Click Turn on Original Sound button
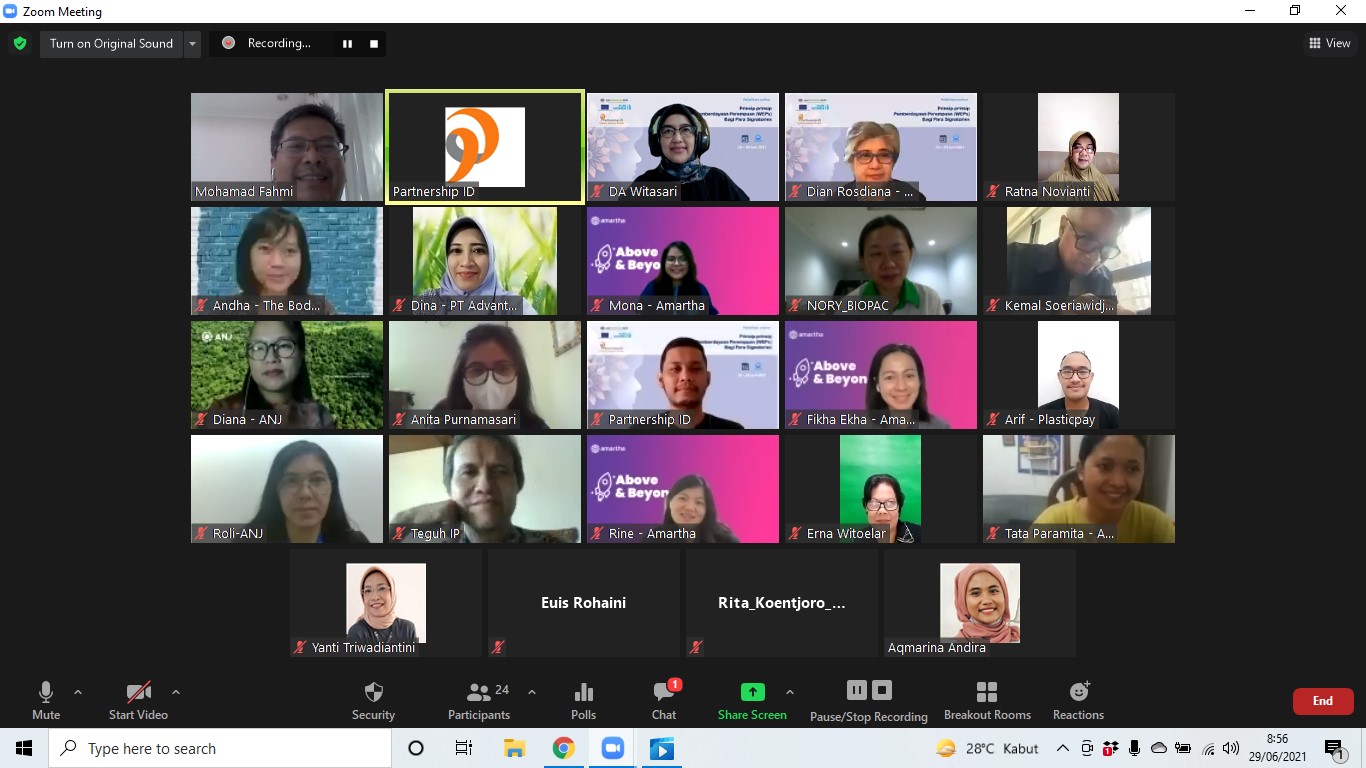Screen dimensions: 1366x768 pos(111,43)
